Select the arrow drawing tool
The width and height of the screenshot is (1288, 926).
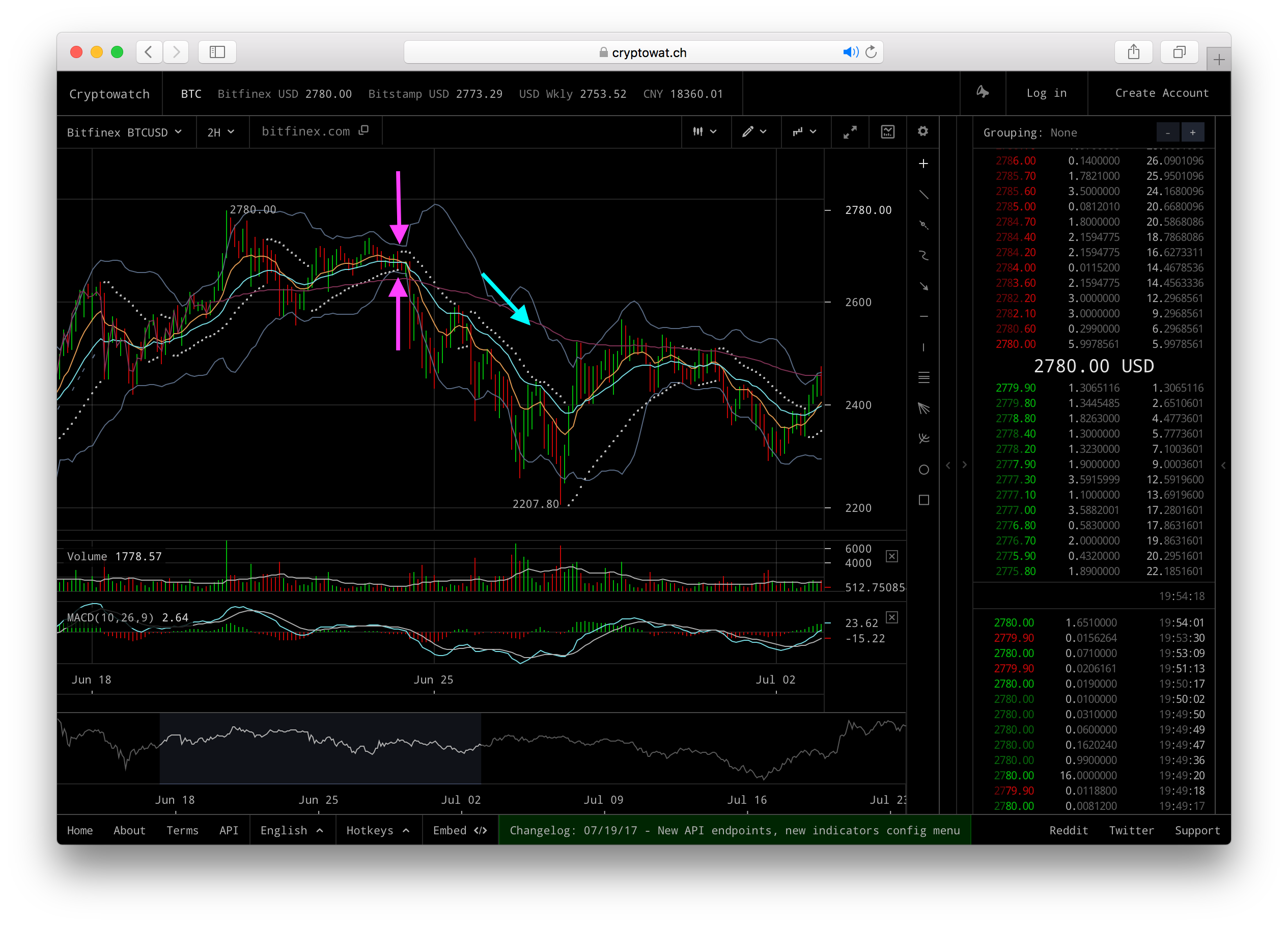pyautogui.click(x=923, y=286)
